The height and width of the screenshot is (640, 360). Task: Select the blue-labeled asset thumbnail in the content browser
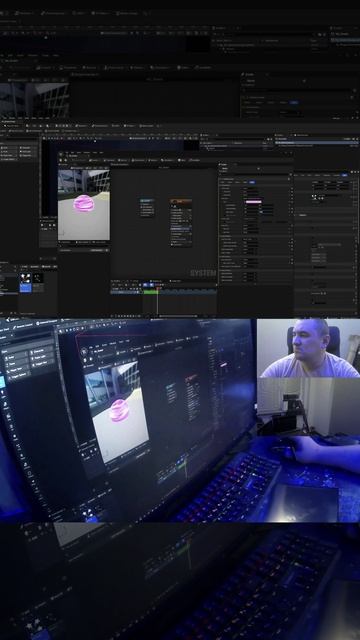click(25, 282)
